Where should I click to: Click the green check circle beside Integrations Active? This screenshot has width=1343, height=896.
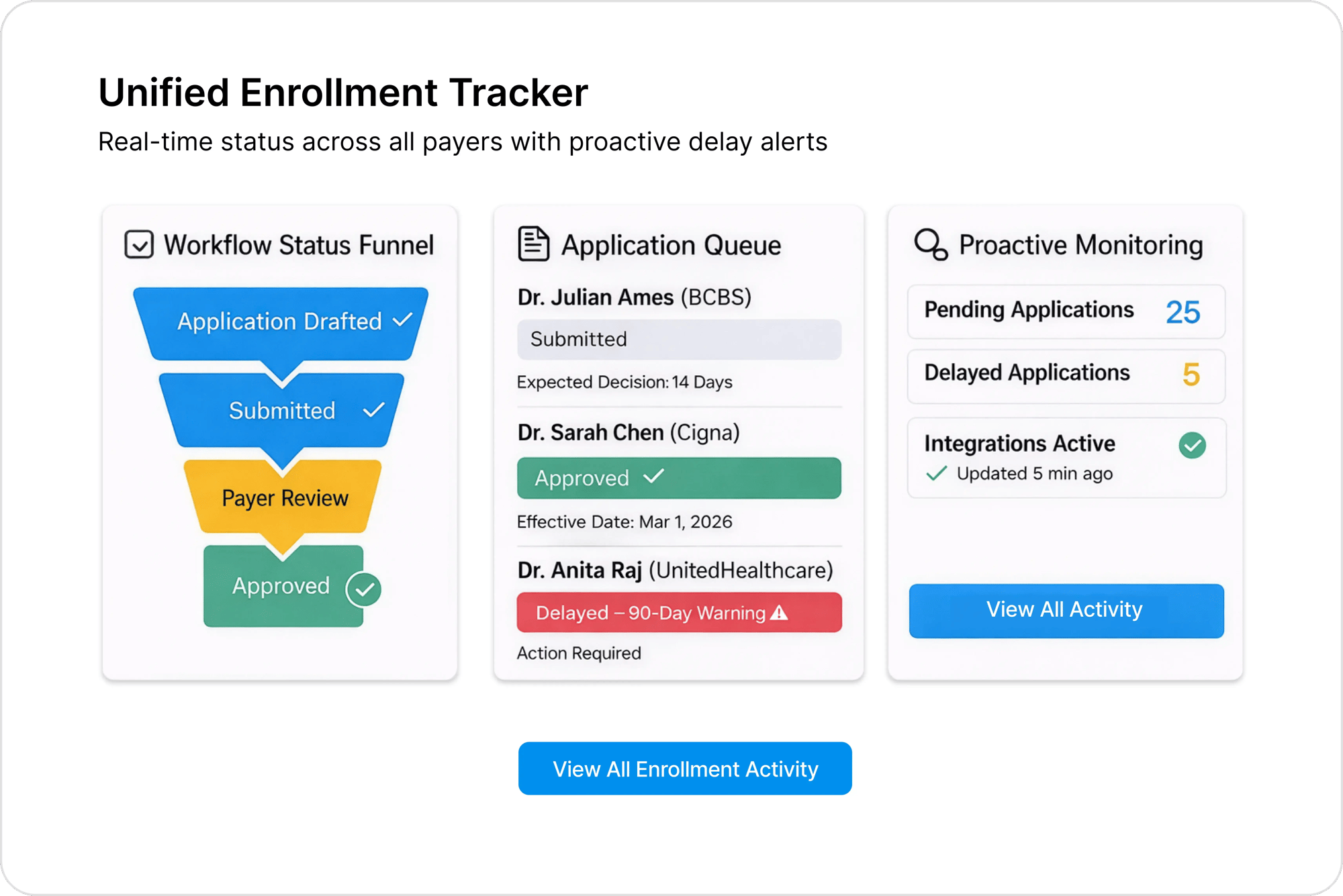[x=1193, y=443]
